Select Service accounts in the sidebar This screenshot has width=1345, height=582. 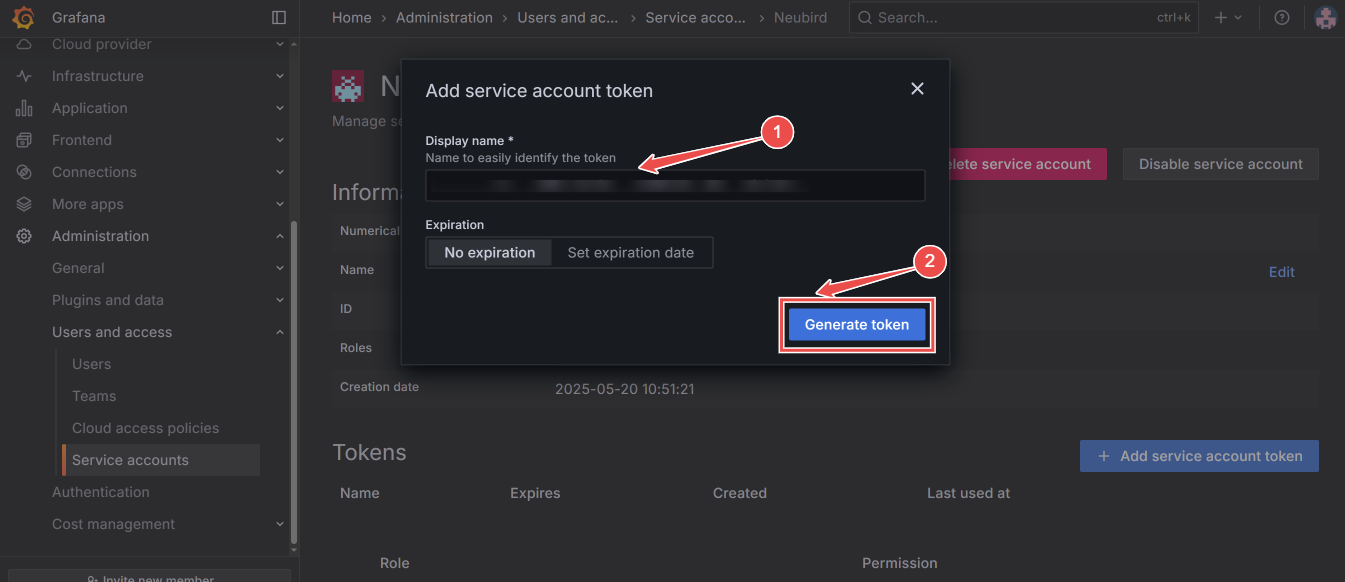click(130, 459)
